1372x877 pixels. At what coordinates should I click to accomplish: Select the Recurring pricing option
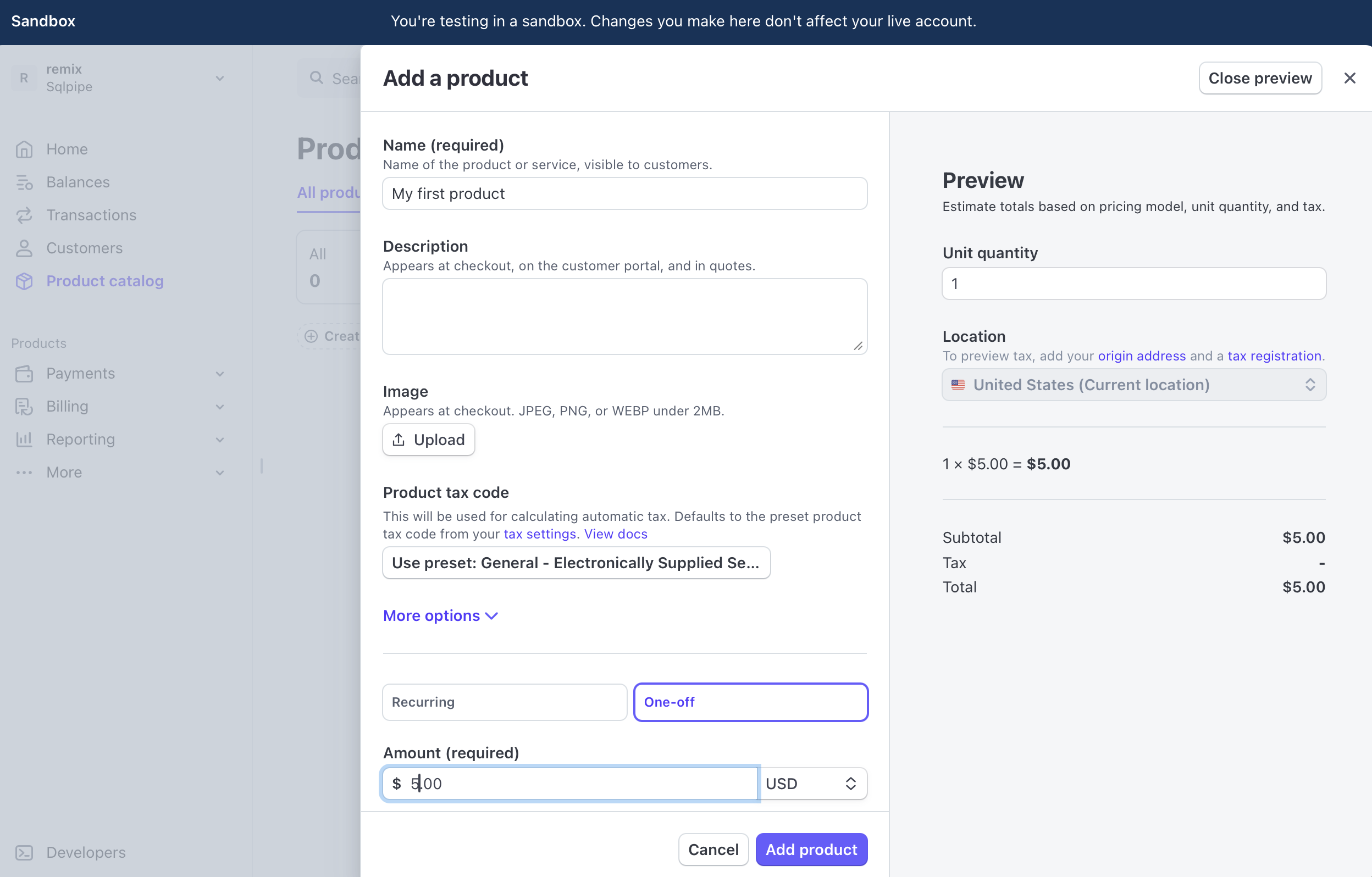(x=504, y=702)
